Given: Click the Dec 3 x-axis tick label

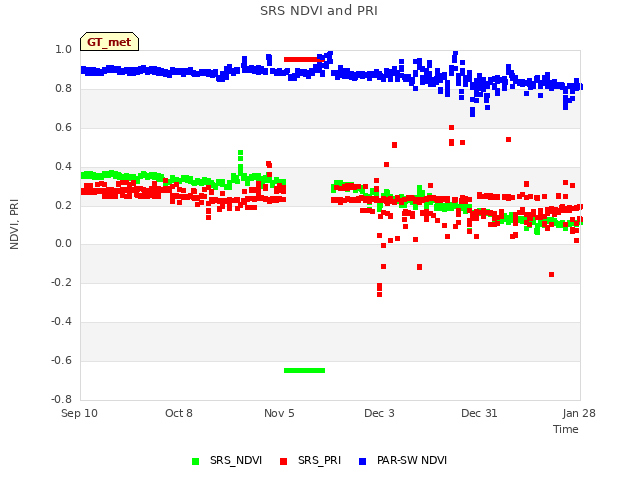Looking at the screenshot, I should [x=379, y=413].
